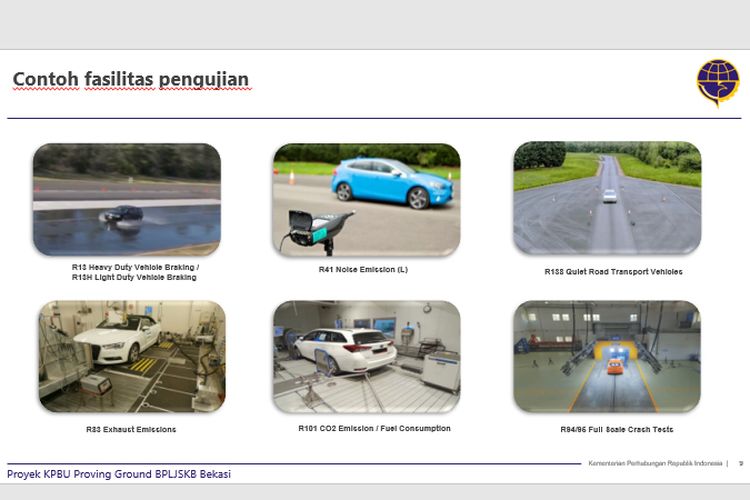Select the blue car noise test image
Screen dimensions: 750x500
(x=366, y=199)
